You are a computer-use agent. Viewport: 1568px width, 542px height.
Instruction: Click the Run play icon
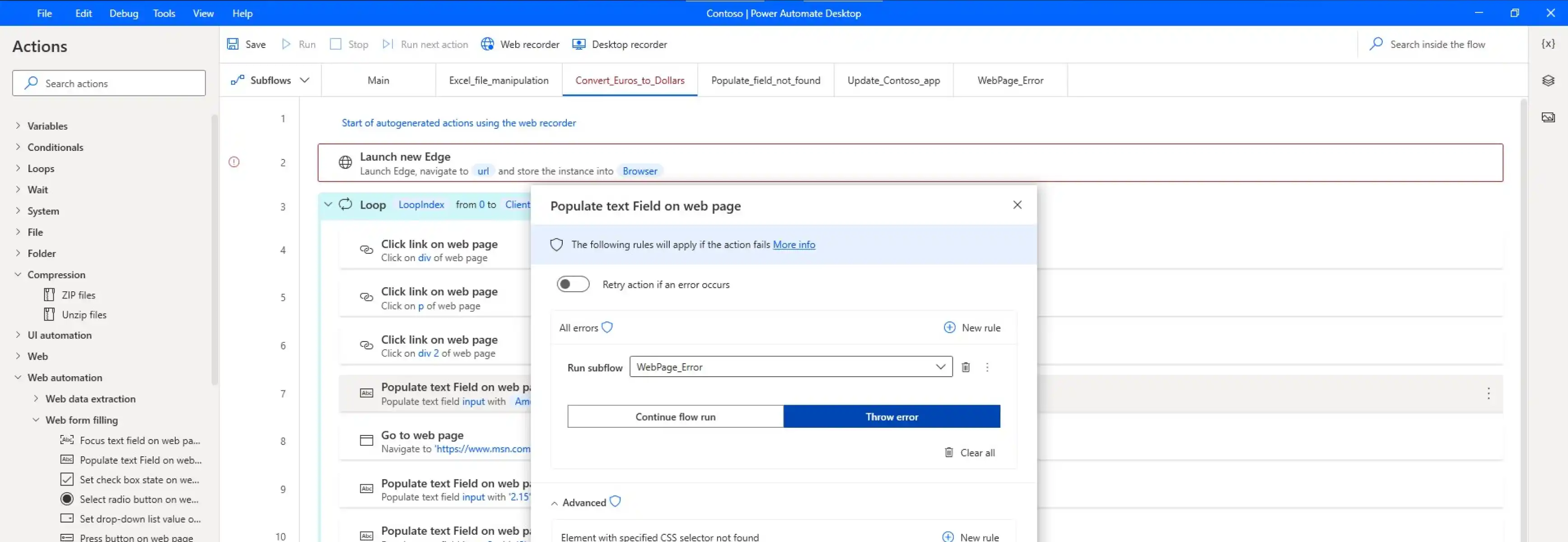click(x=286, y=44)
